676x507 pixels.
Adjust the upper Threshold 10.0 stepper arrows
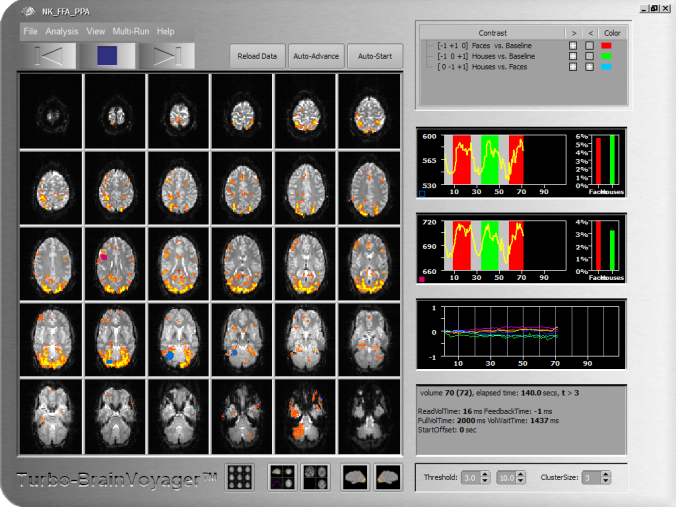pyautogui.click(x=518, y=478)
